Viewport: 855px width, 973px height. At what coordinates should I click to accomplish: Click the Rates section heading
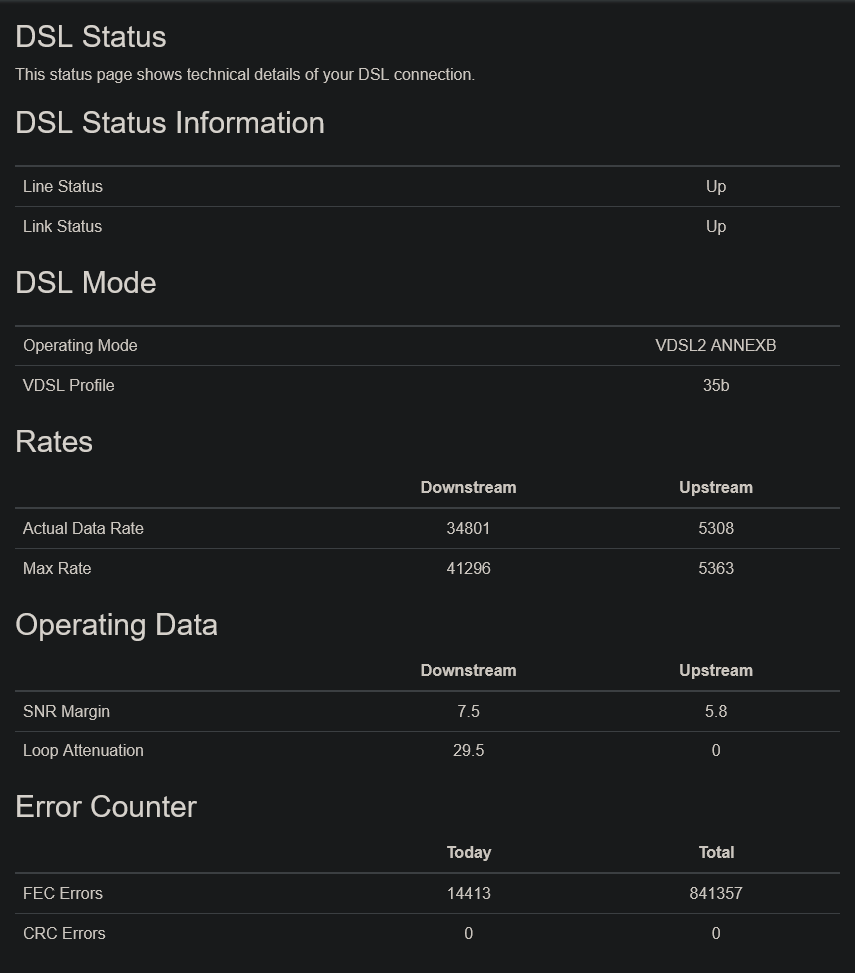[54, 442]
